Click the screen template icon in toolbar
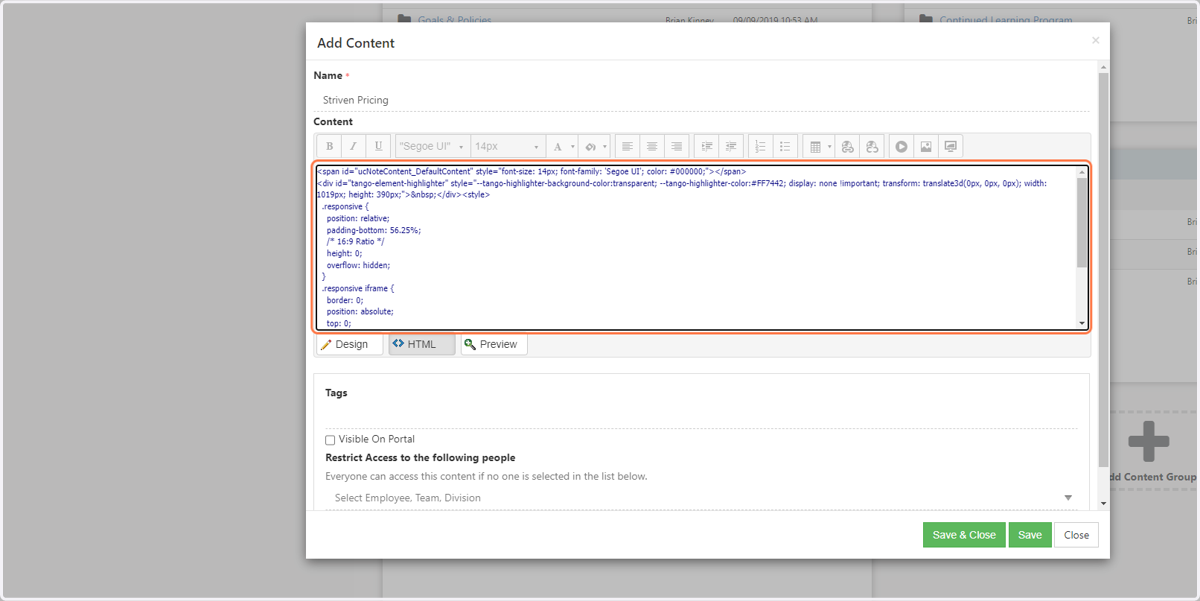Image resolution: width=1200 pixels, height=601 pixels. pyautogui.click(x=951, y=147)
